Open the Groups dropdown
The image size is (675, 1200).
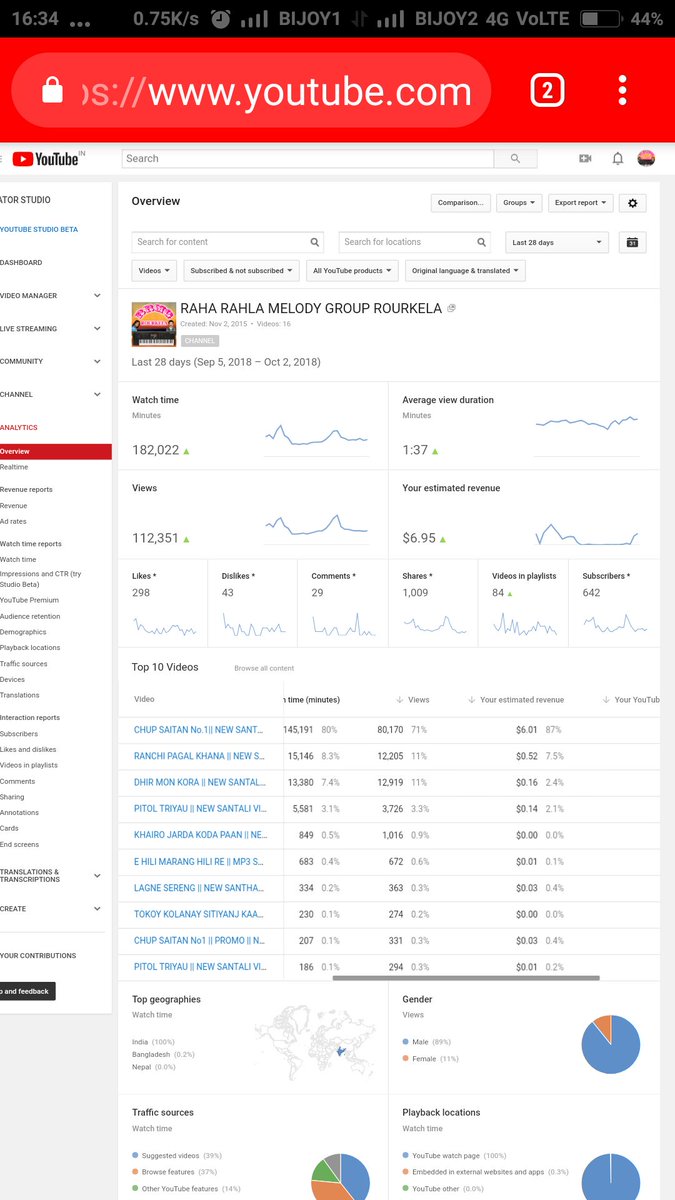[x=519, y=202]
